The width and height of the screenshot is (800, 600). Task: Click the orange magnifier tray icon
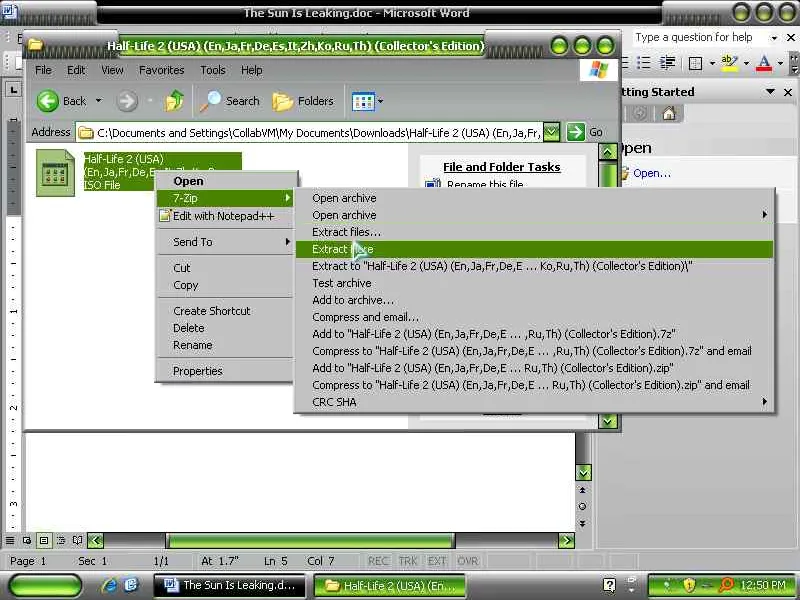pos(726,585)
